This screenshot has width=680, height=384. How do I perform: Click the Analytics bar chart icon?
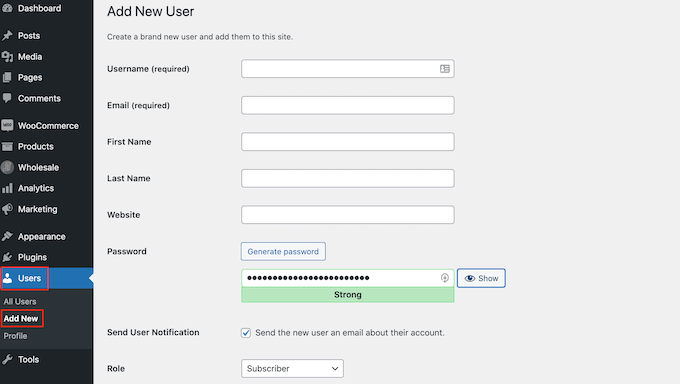point(7,188)
